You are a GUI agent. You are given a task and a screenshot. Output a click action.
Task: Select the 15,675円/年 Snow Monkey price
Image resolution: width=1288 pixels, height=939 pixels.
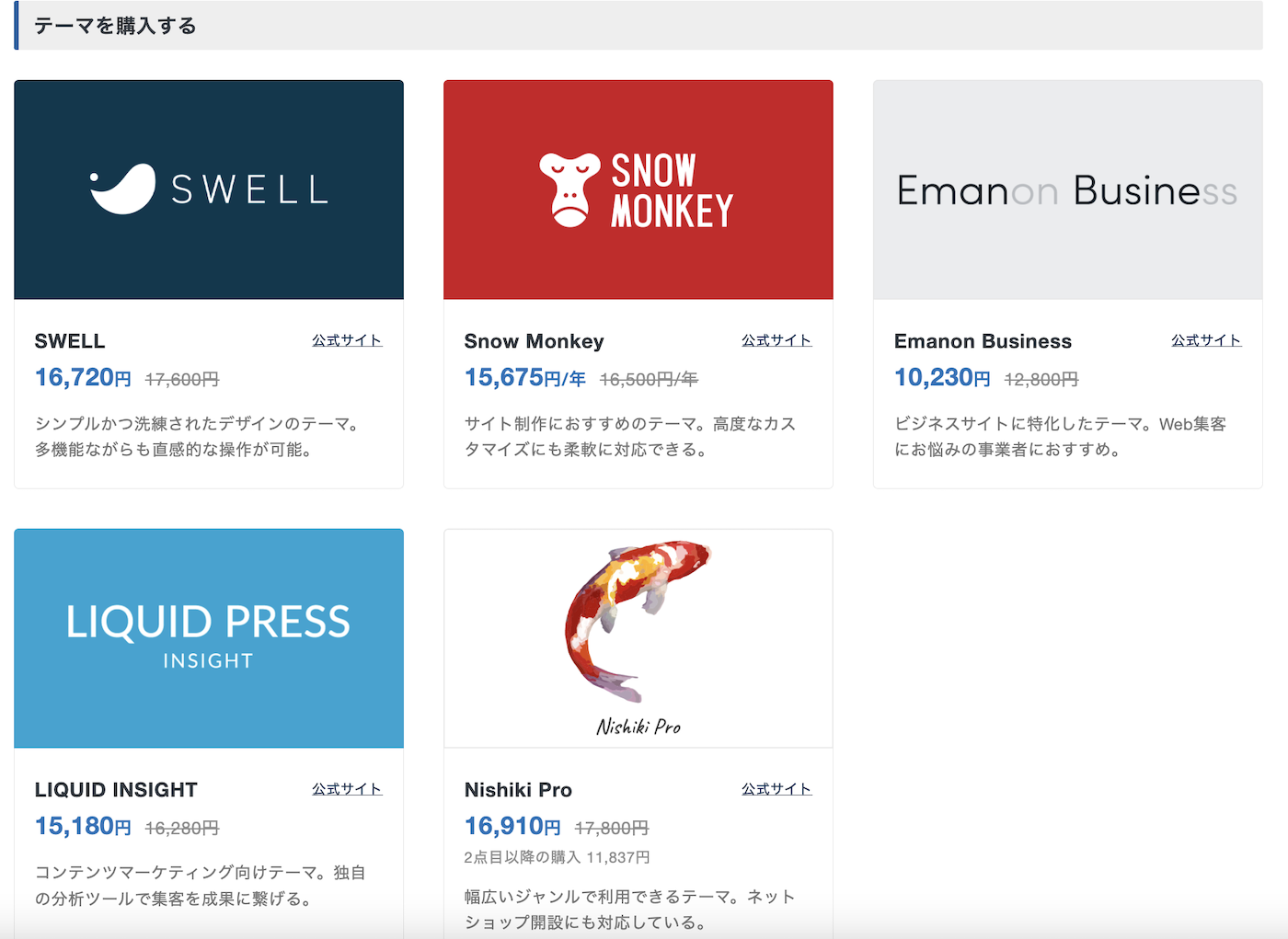(524, 377)
